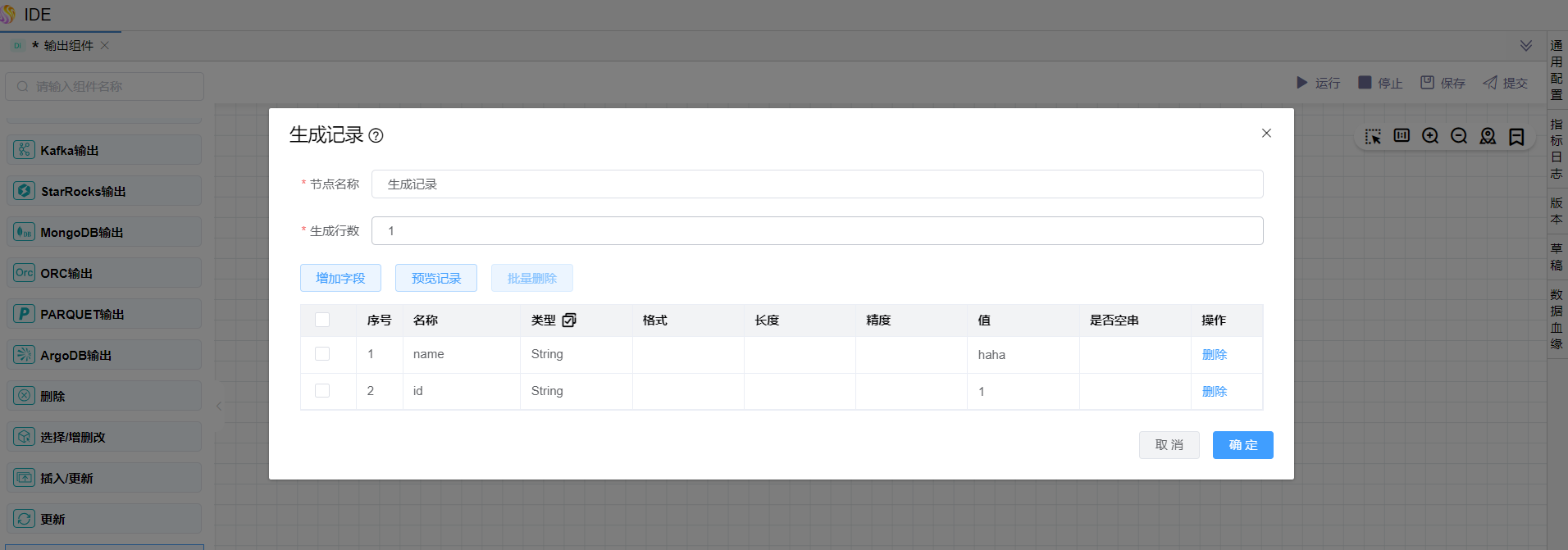Open the 类型 cell String for name row
The width and height of the screenshot is (1568, 550).
pyautogui.click(x=547, y=354)
